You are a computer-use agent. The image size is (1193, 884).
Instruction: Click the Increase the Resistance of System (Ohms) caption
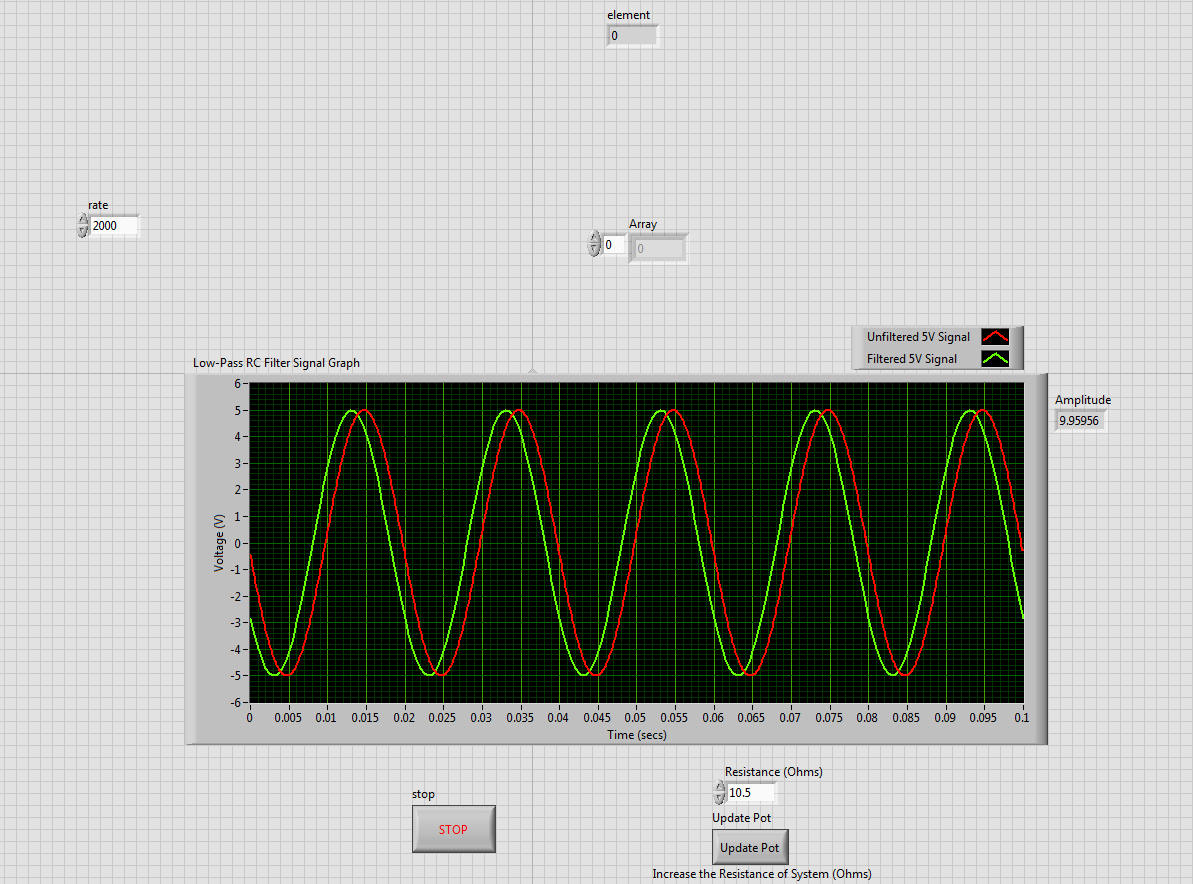[762, 874]
